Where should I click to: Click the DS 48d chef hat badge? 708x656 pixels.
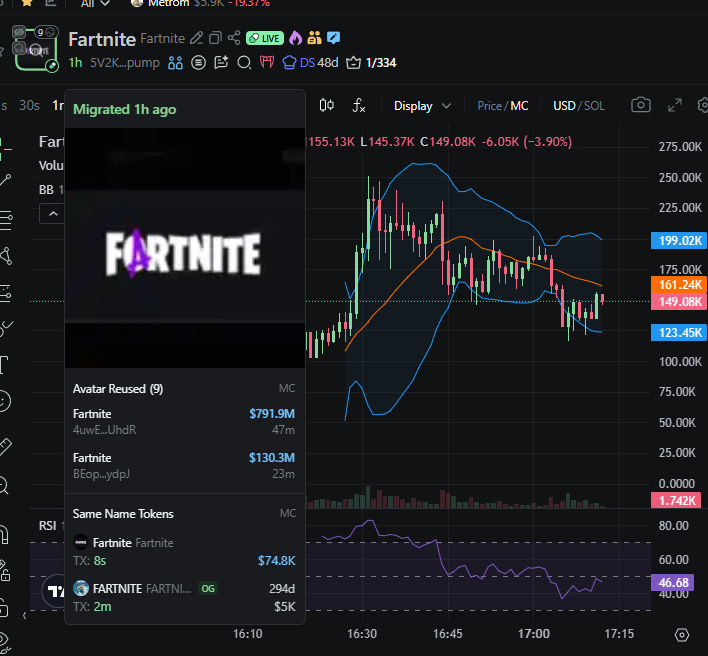tap(310, 62)
